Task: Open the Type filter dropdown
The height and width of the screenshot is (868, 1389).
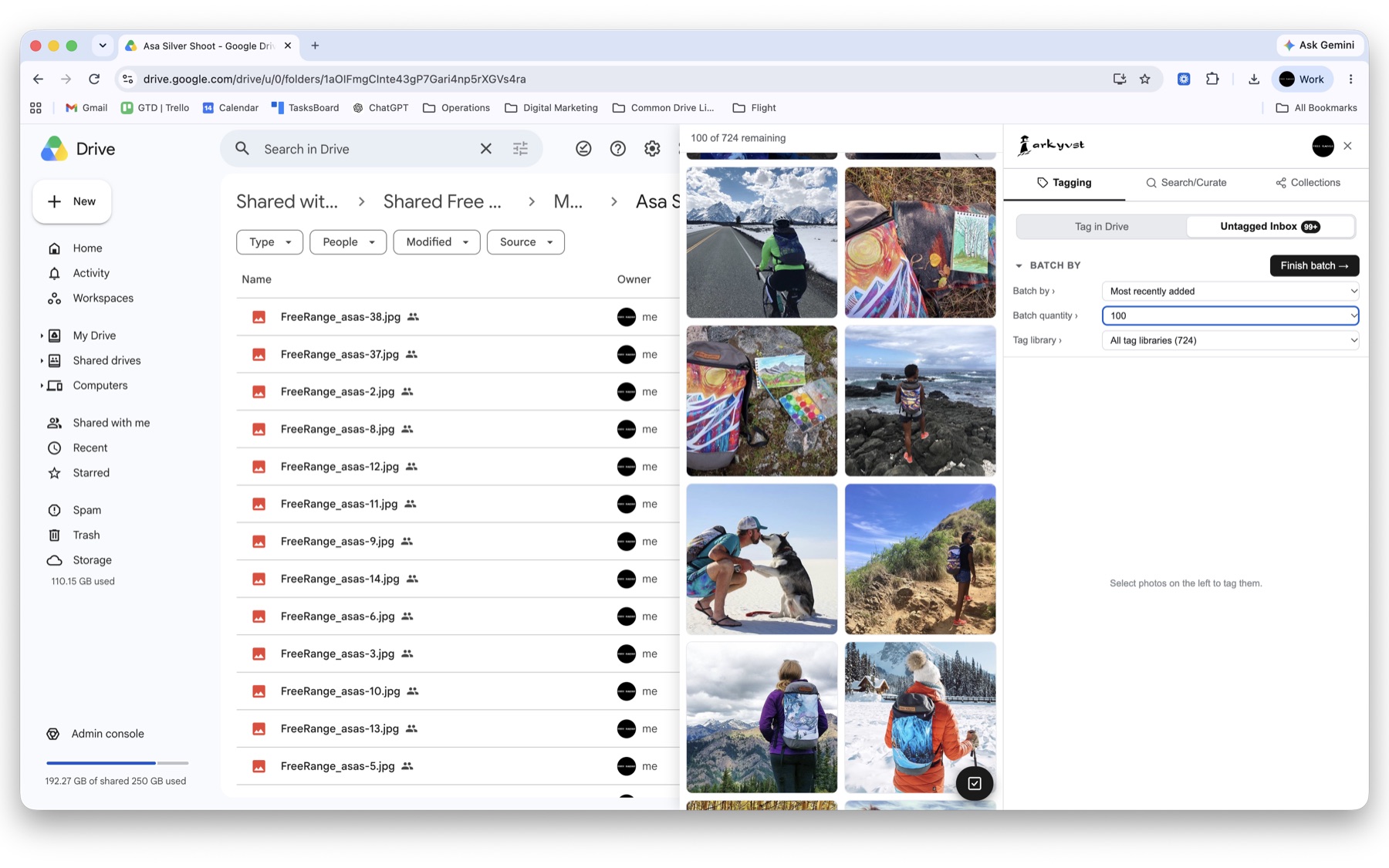Action: (x=269, y=242)
